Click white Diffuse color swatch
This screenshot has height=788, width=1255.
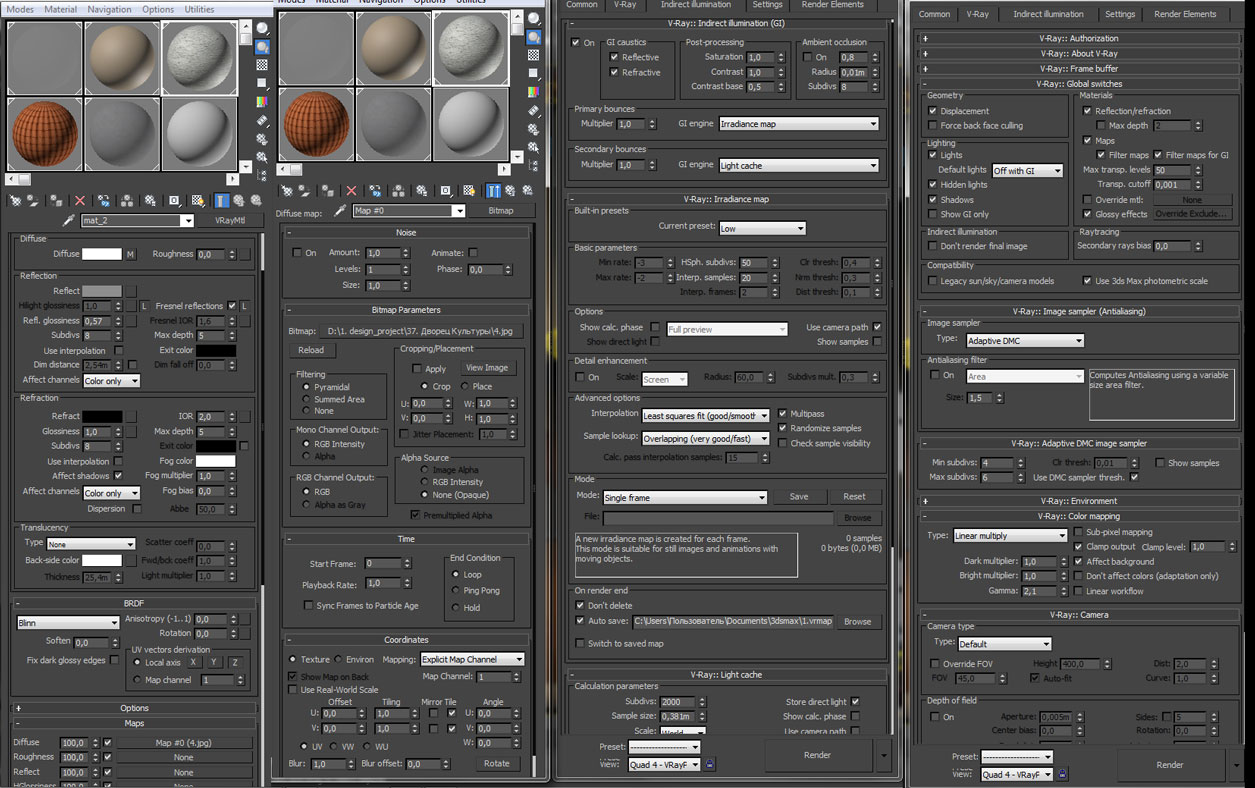[x=102, y=254]
